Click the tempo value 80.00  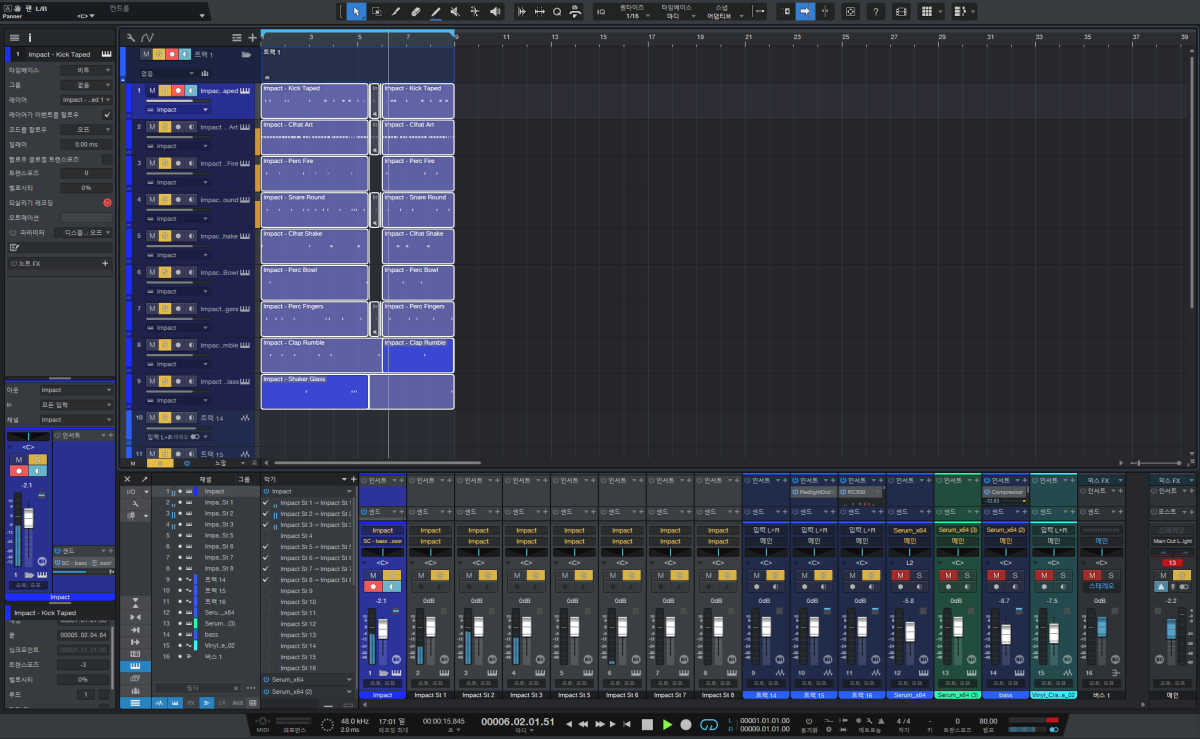[988, 720]
